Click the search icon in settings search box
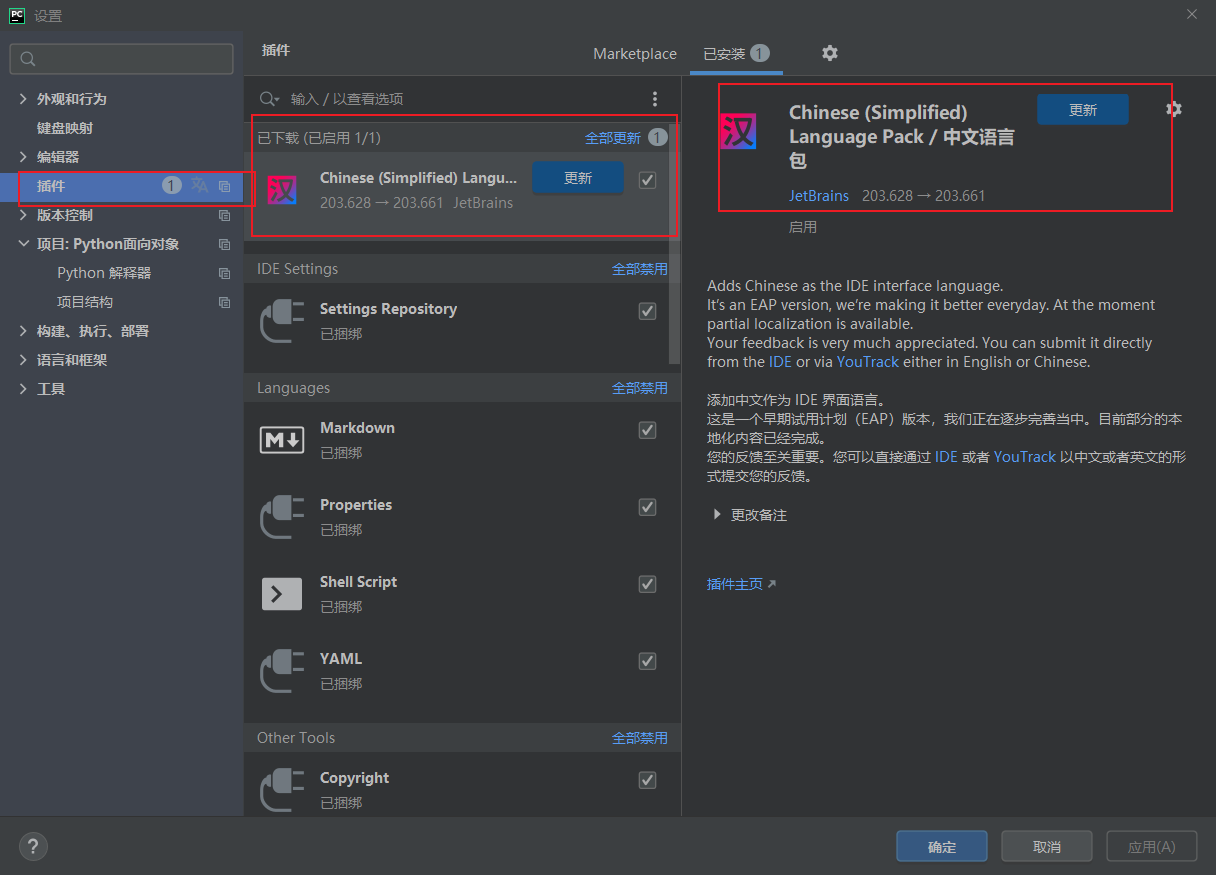1216x875 pixels. click(28, 59)
